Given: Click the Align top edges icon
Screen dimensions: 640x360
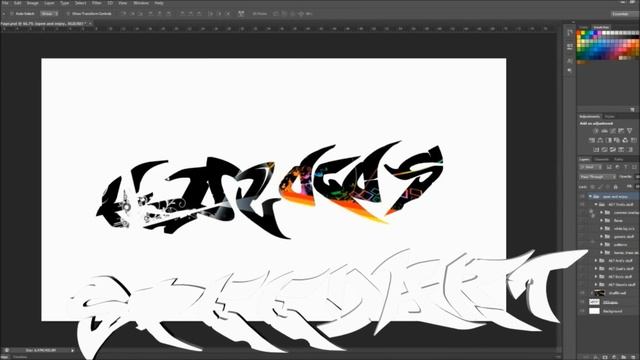Looking at the screenshot, I should click(x=124, y=13).
